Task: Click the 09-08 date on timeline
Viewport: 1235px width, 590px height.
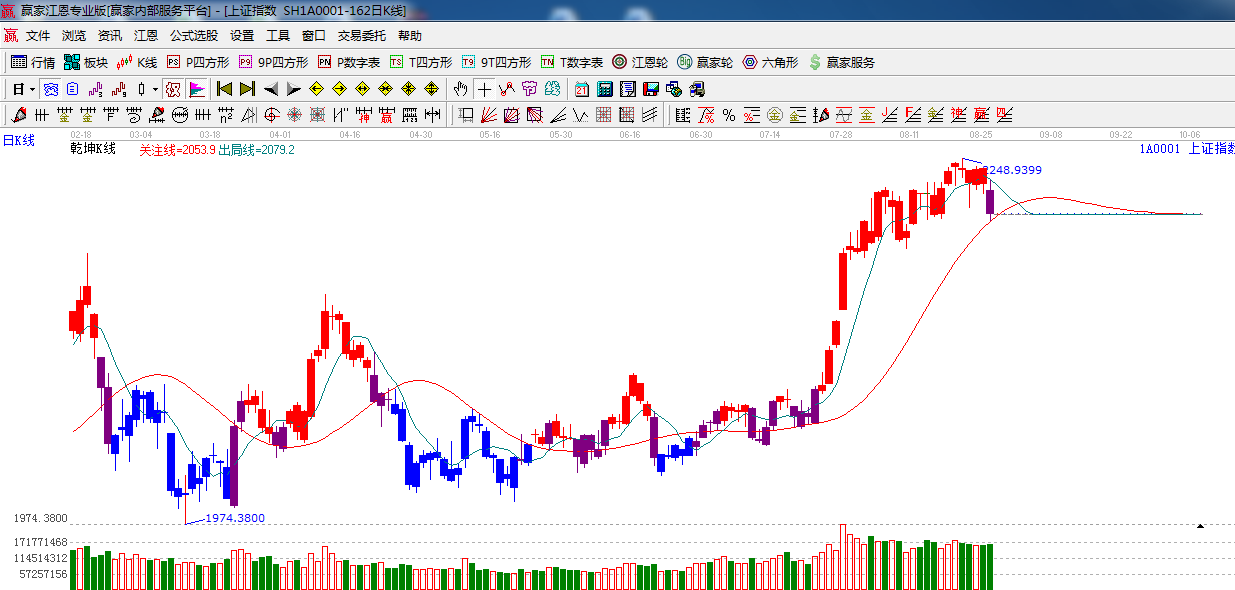Action: click(x=1050, y=134)
